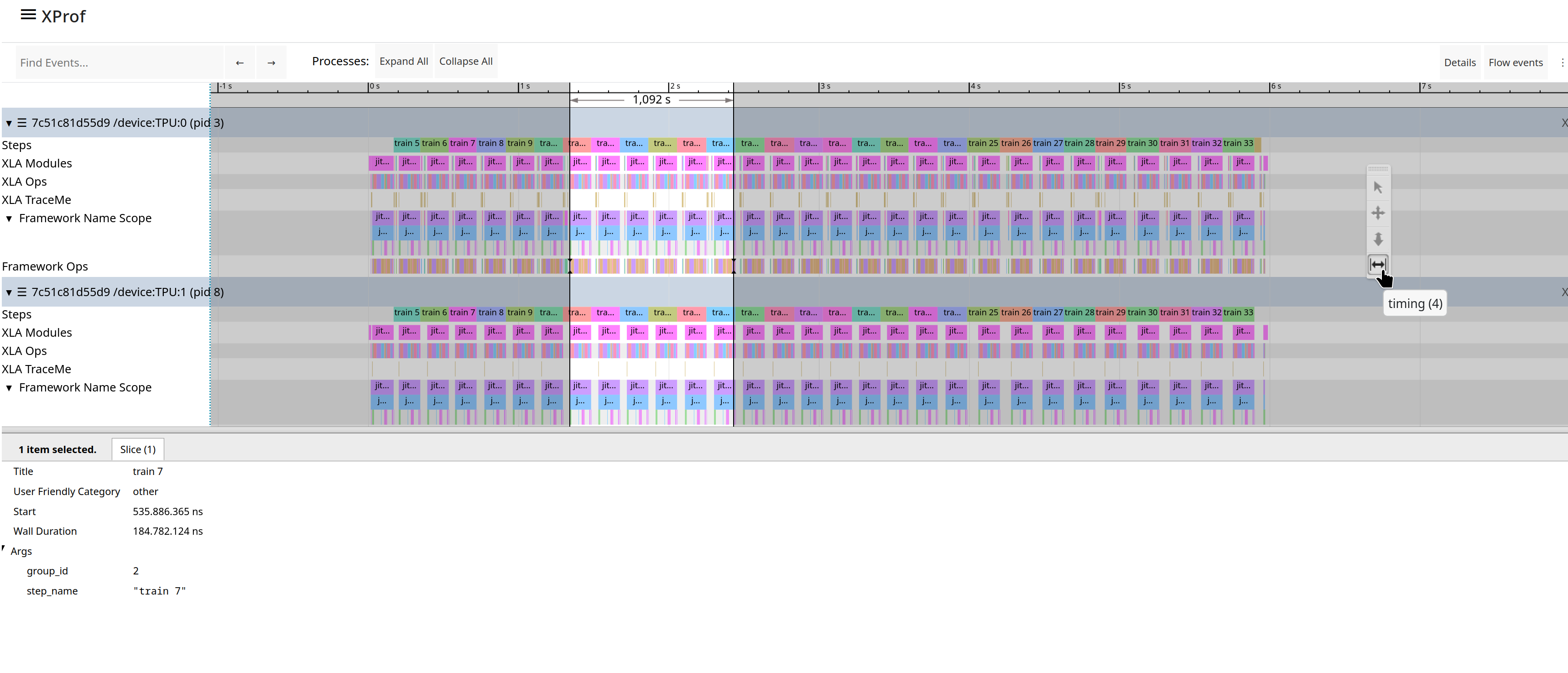Hide the TPU:0 track with its X button
1568x673 pixels.
(1564, 122)
